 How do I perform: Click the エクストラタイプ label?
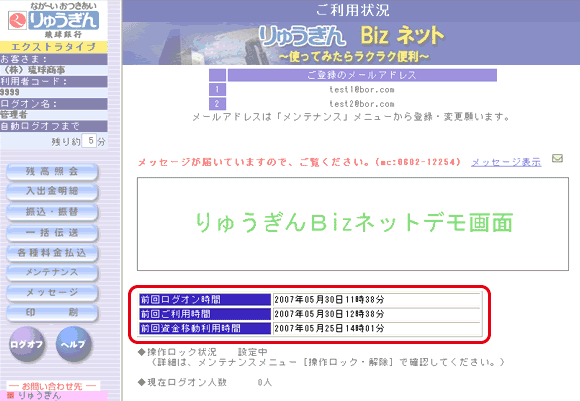(54, 47)
